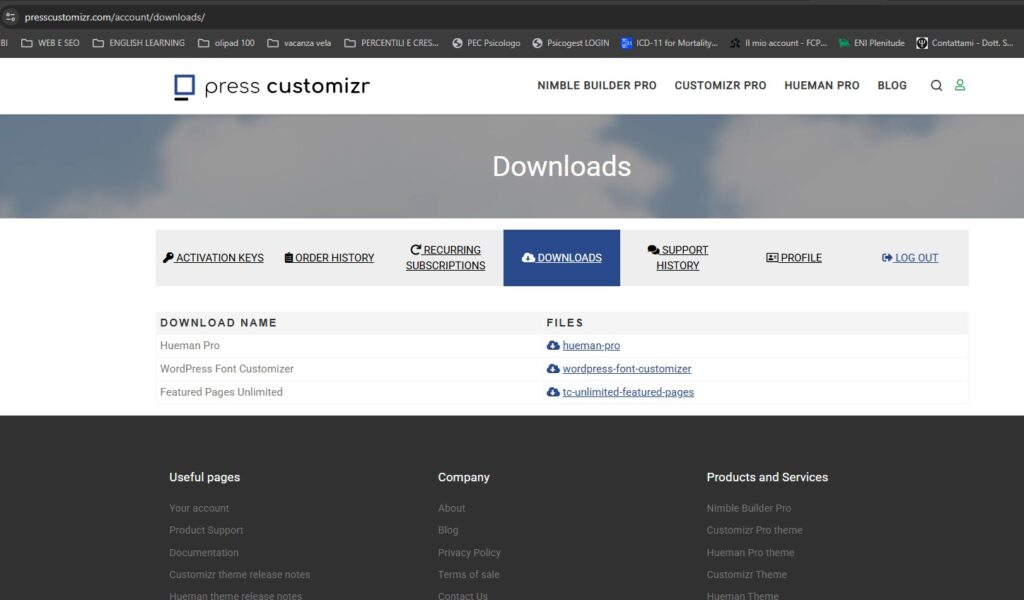This screenshot has height=600, width=1024.
Task: Open the ICD-11 for Mortality bookmark
Action: pos(669,43)
